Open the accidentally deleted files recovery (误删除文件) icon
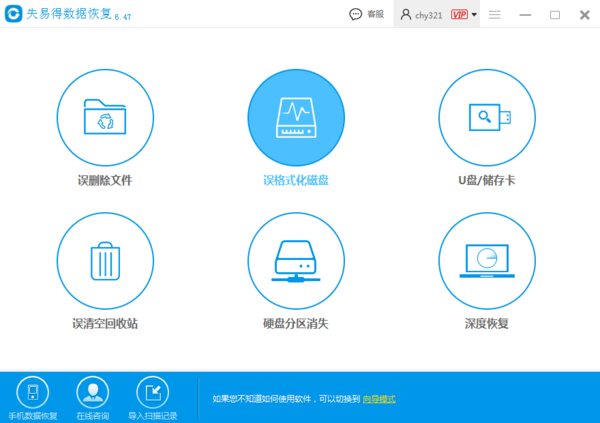 (x=104, y=118)
